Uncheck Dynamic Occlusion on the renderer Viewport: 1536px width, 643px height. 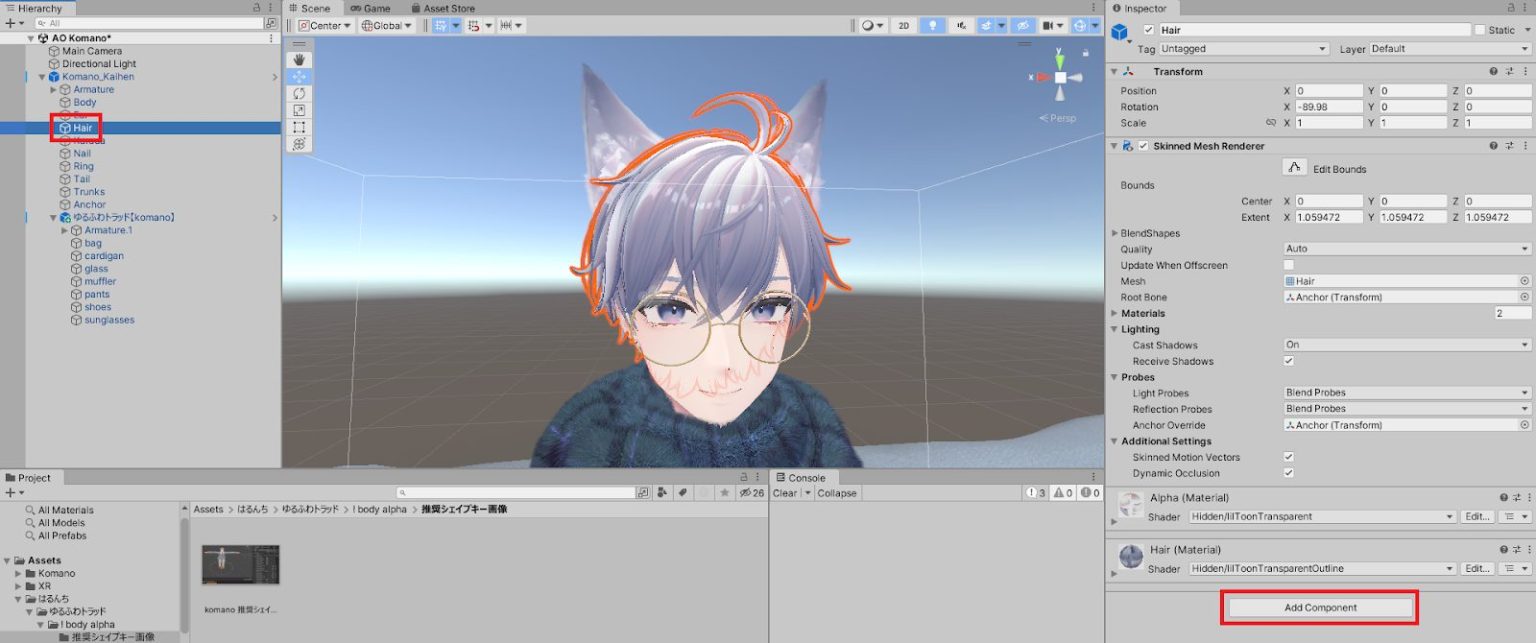(1289, 473)
